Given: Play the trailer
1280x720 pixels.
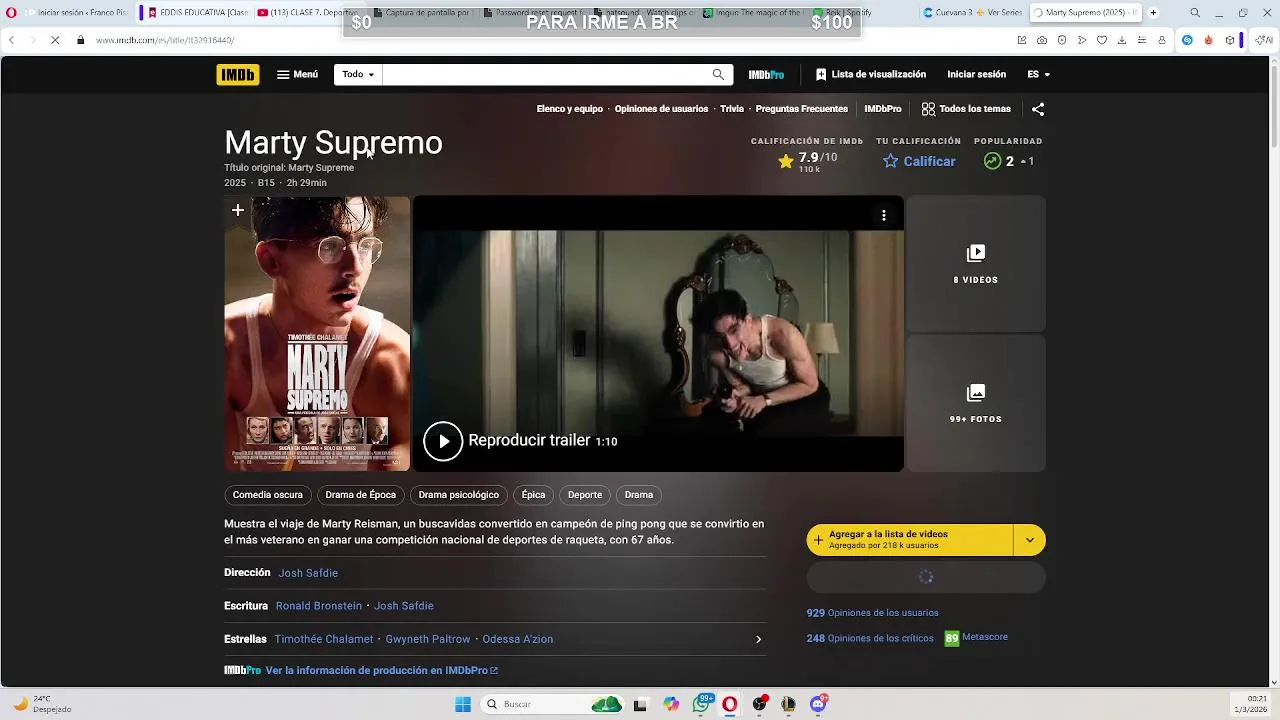Looking at the screenshot, I should coord(443,441).
